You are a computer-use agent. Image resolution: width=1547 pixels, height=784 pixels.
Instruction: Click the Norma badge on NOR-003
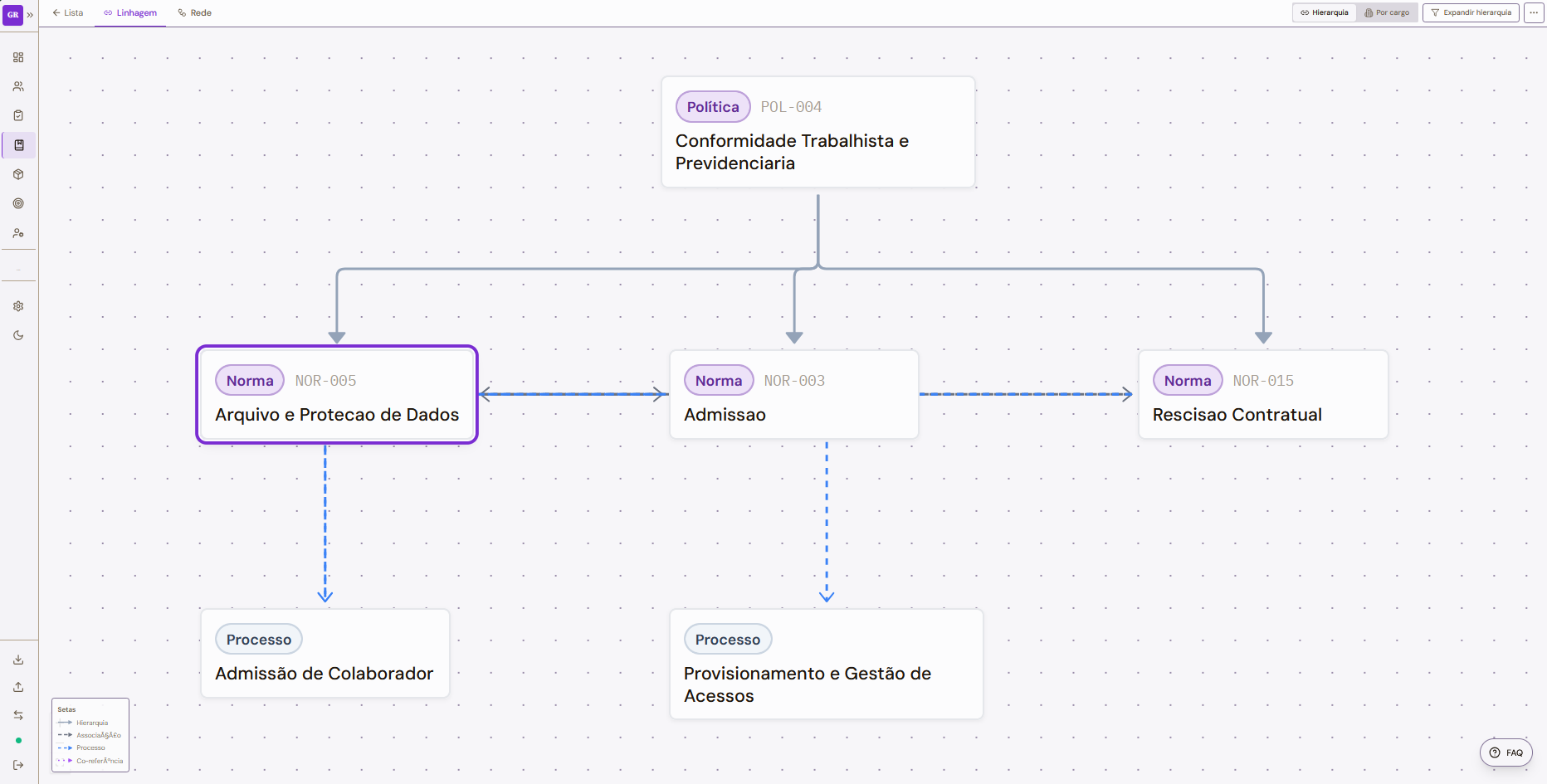(719, 381)
